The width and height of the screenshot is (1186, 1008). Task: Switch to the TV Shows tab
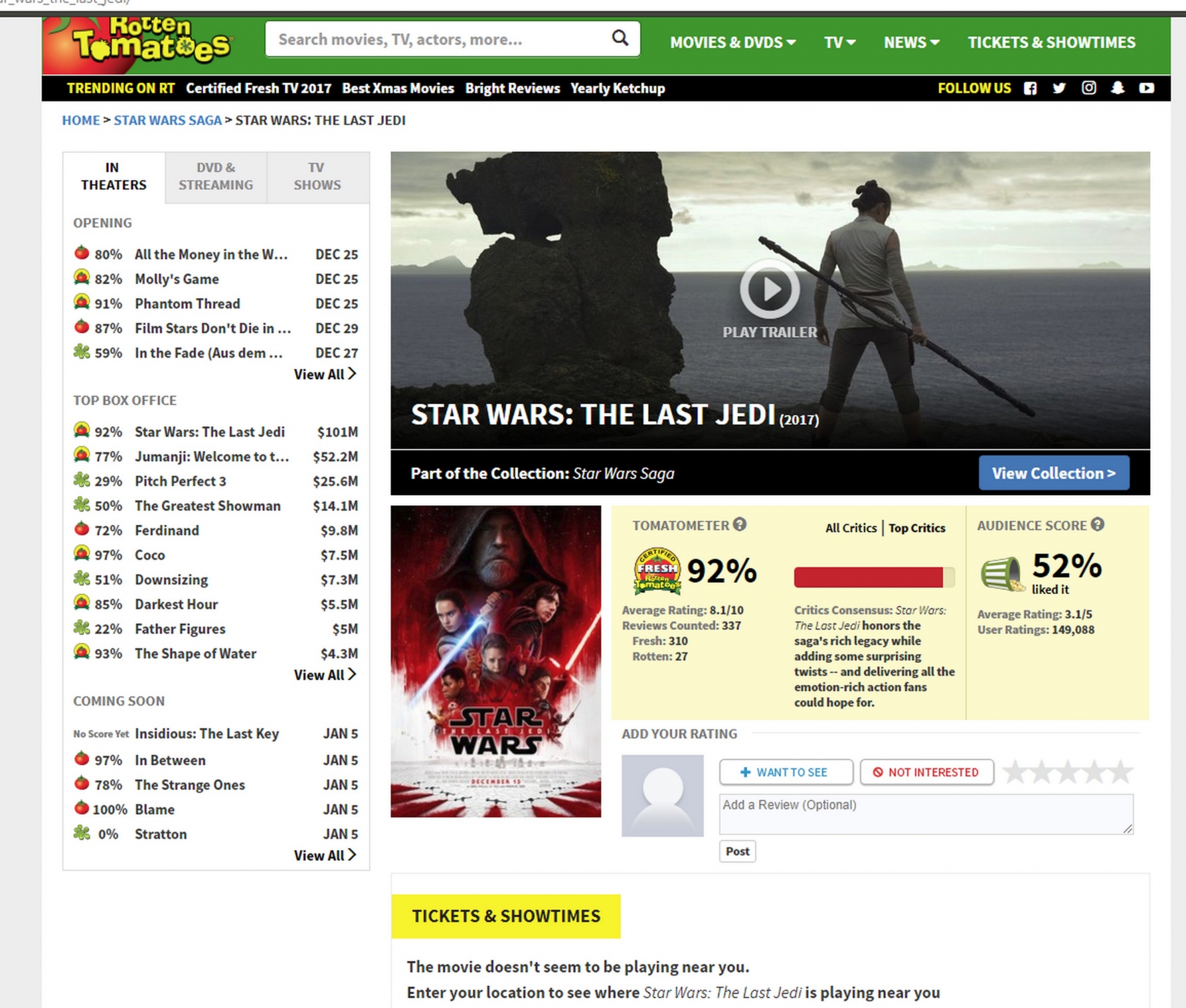(x=317, y=177)
